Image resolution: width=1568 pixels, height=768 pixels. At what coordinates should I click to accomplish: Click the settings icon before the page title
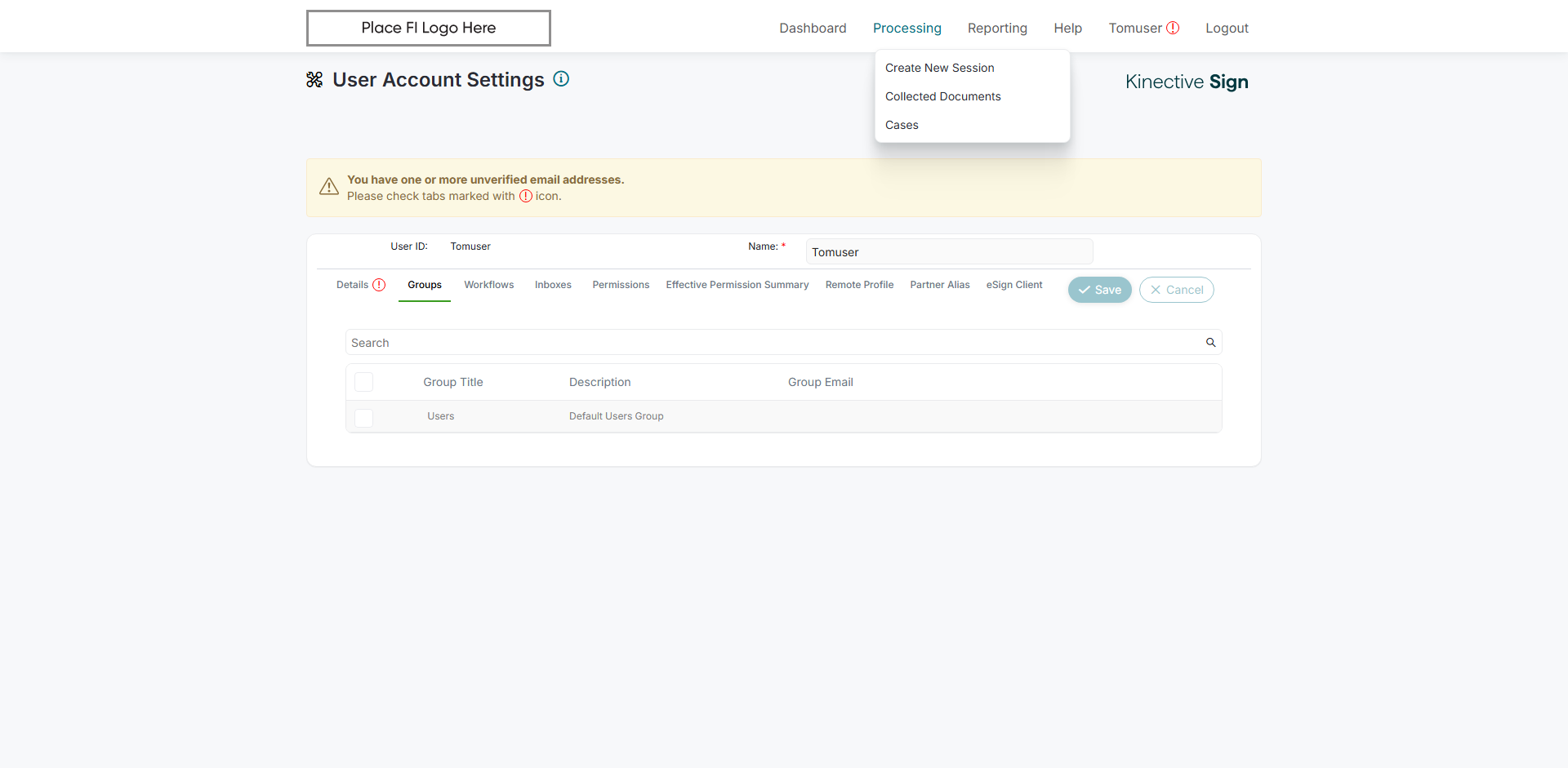click(x=314, y=79)
